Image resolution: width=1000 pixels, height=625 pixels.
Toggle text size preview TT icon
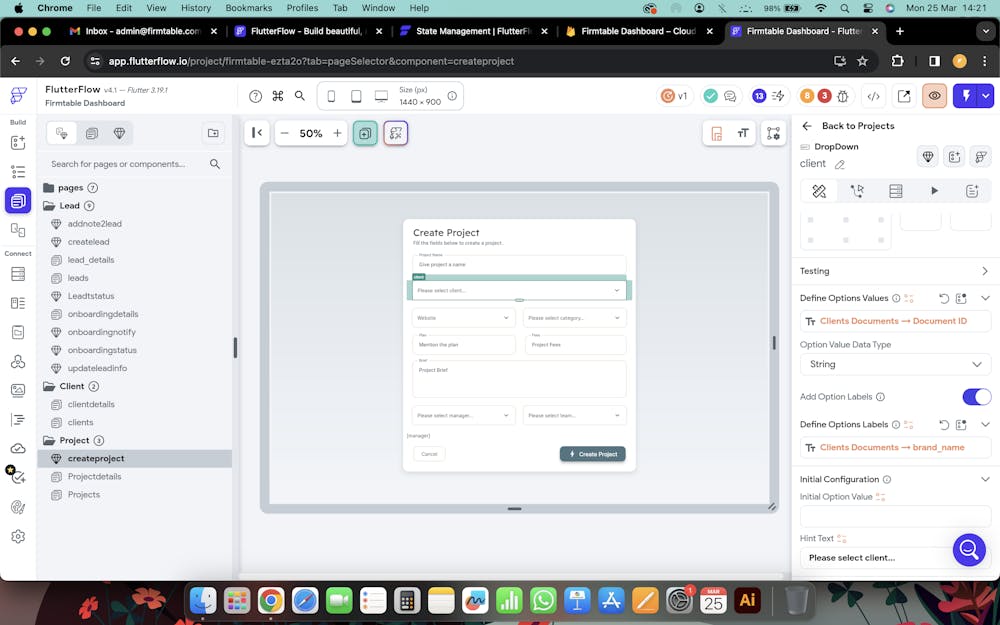742,133
